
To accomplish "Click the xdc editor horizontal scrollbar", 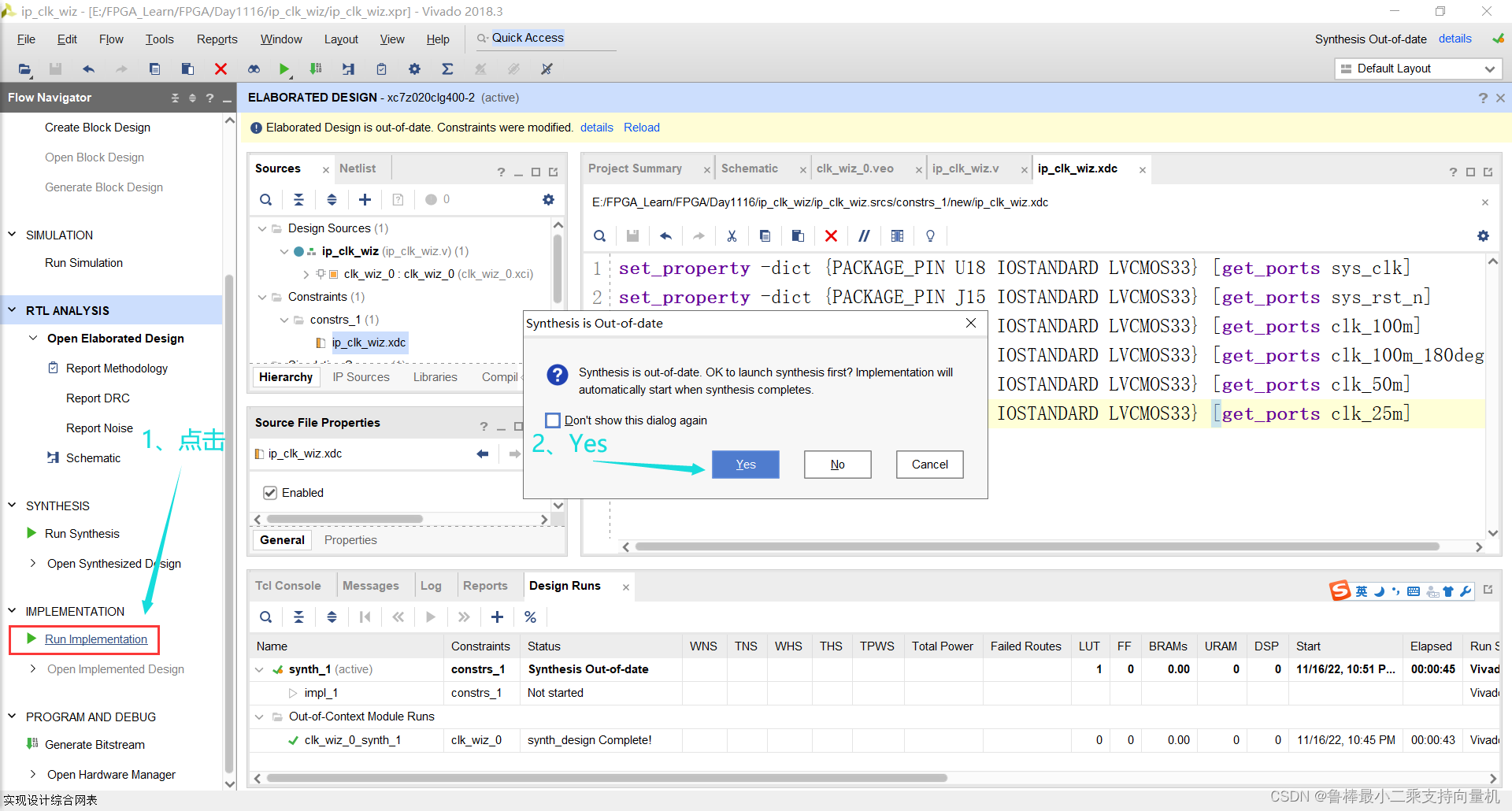I will click(1036, 546).
